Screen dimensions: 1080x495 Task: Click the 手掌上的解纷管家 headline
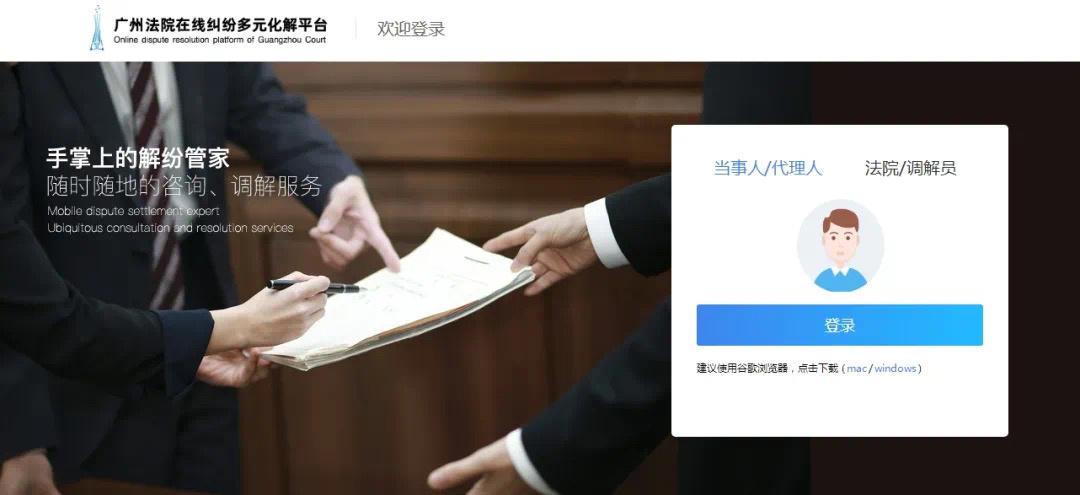coord(138,158)
